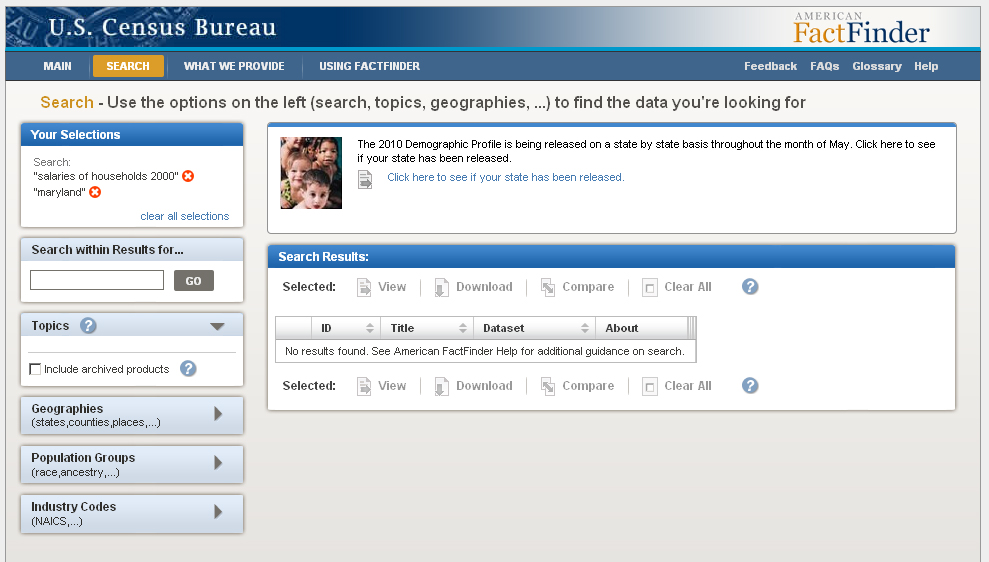Open the Feedback link
Viewport: 989px width, 562px height.
(x=770, y=66)
